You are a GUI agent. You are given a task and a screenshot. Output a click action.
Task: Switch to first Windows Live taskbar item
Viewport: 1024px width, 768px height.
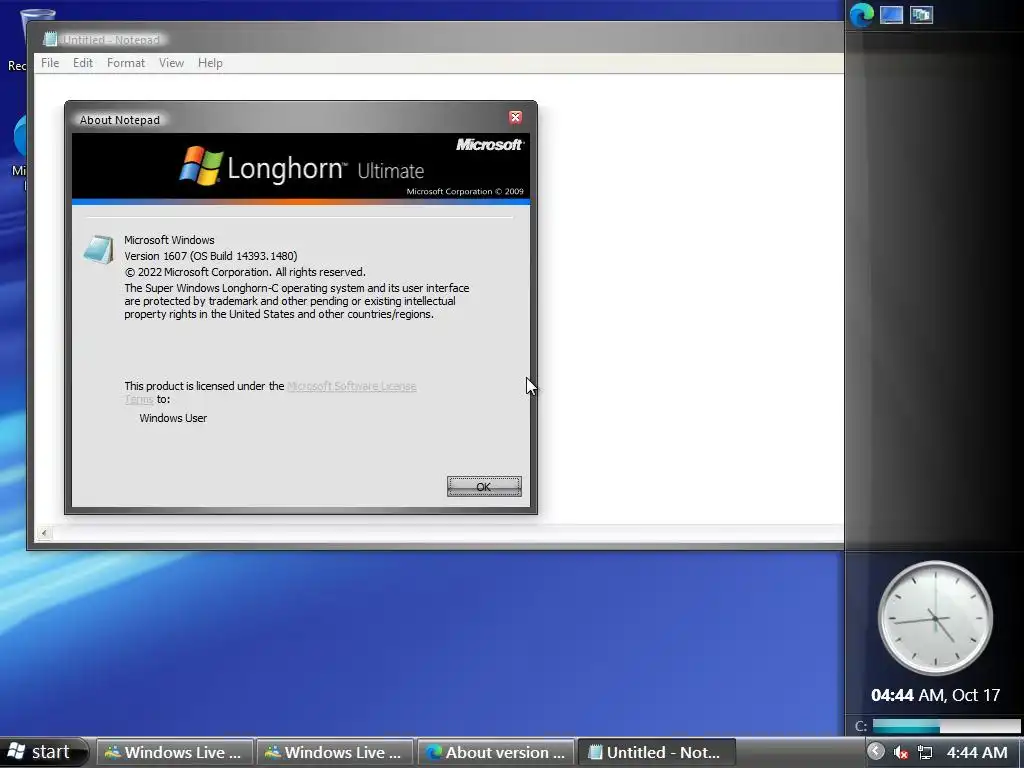click(174, 752)
